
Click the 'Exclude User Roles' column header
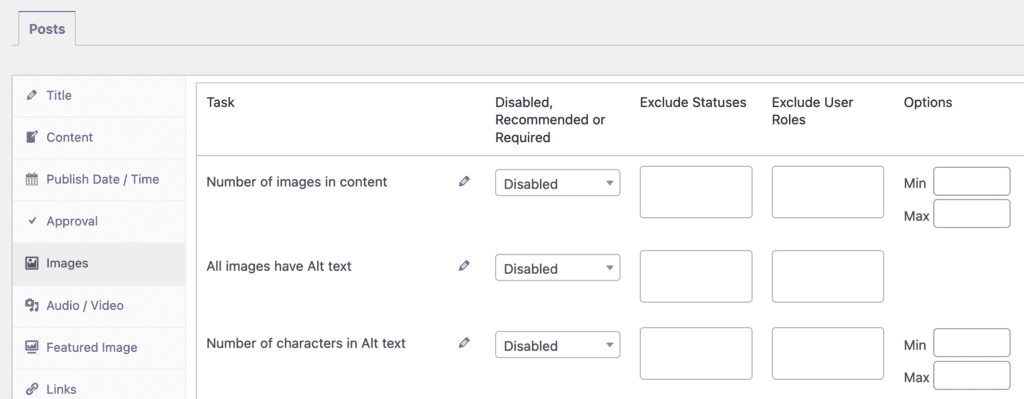812,111
